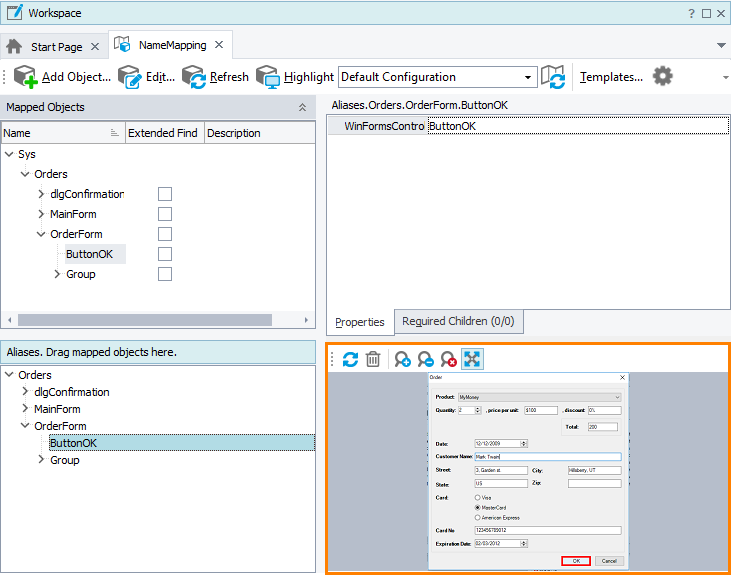
Task: Click the Edit toolbar icon
Action: pyautogui.click(x=130, y=77)
